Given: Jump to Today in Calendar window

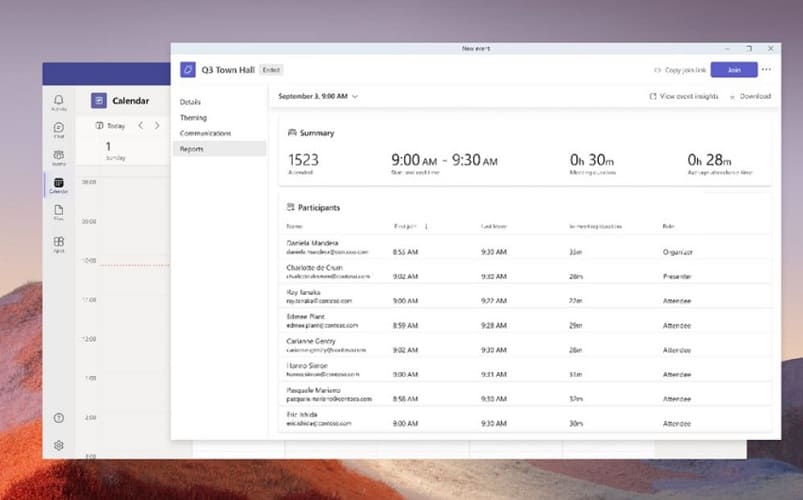Looking at the screenshot, I should [x=110, y=126].
